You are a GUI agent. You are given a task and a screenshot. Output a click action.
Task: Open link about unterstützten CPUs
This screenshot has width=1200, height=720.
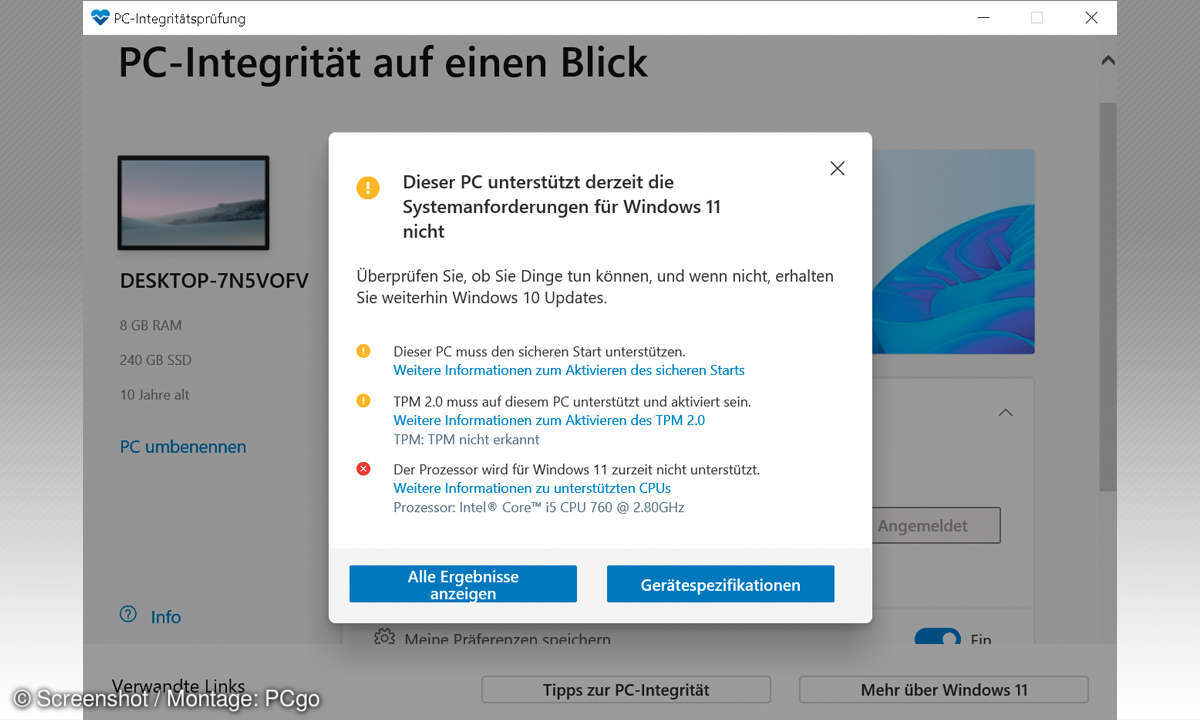click(x=532, y=488)
